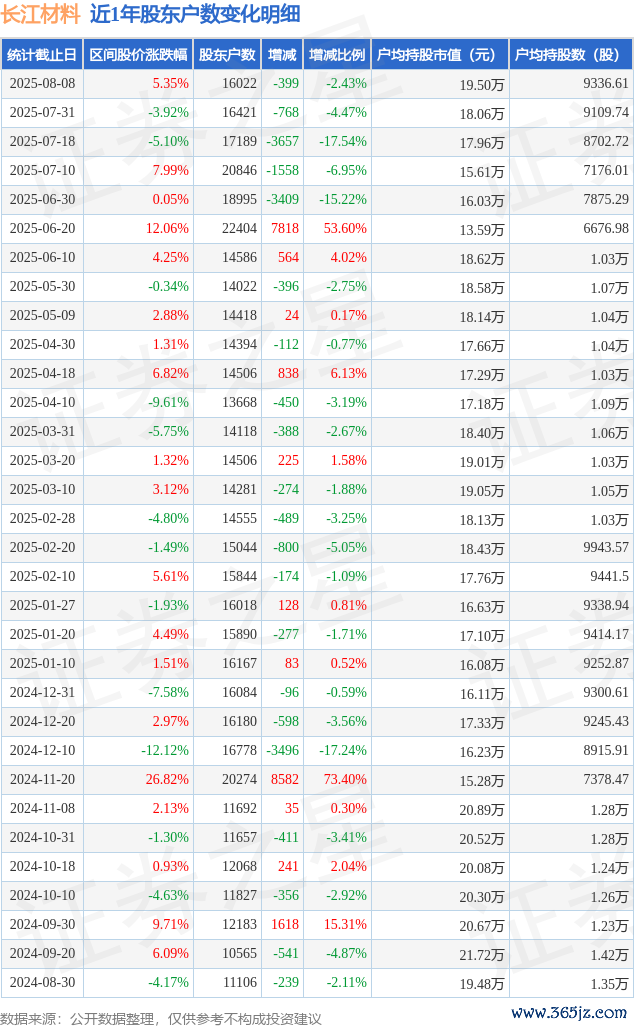The image size is (634, 1028).
Task: Select the date cell 2025-03-31
Action: pyautogui.click(x=43, y=431)
